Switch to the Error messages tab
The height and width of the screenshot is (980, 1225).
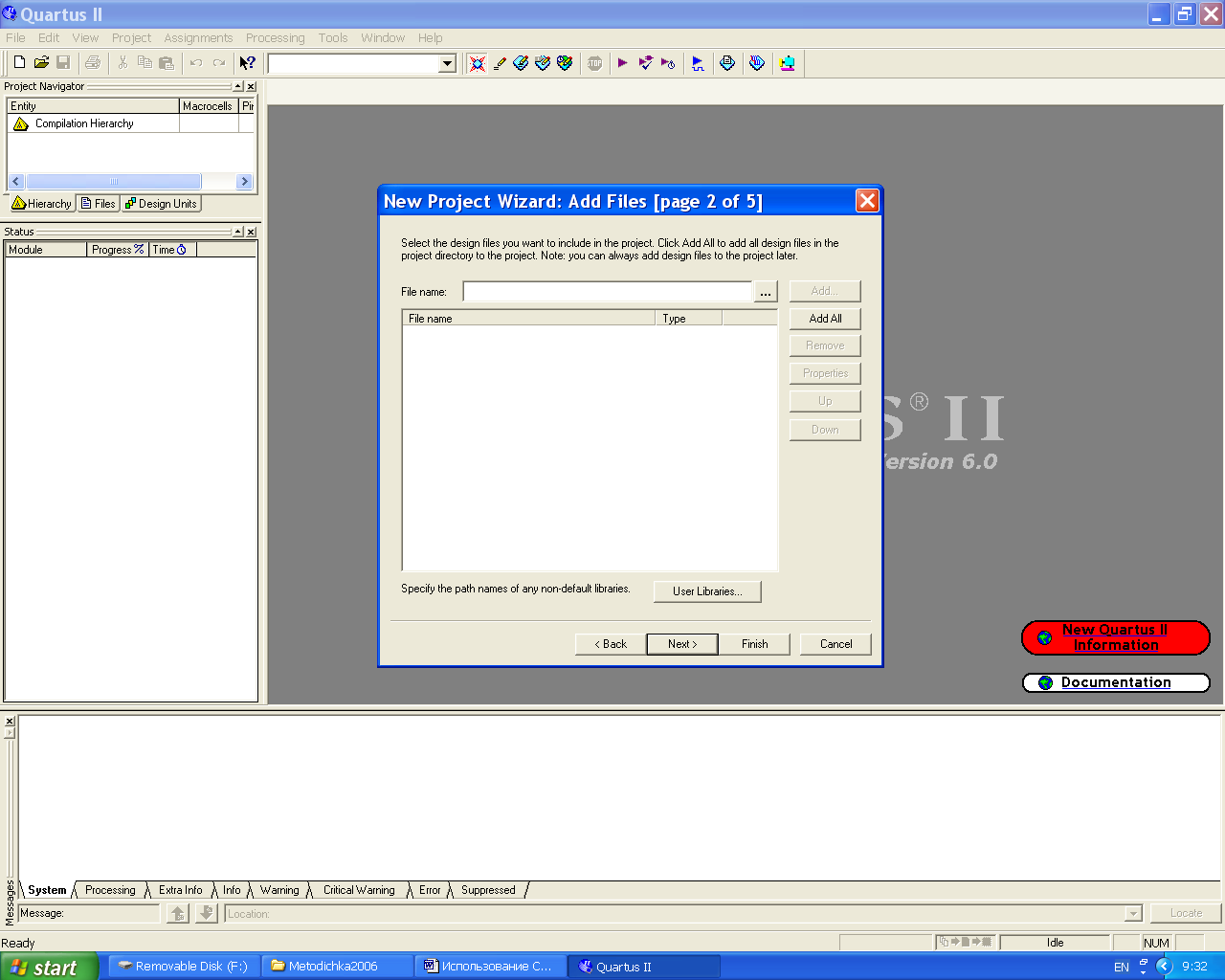coord(430,890)
